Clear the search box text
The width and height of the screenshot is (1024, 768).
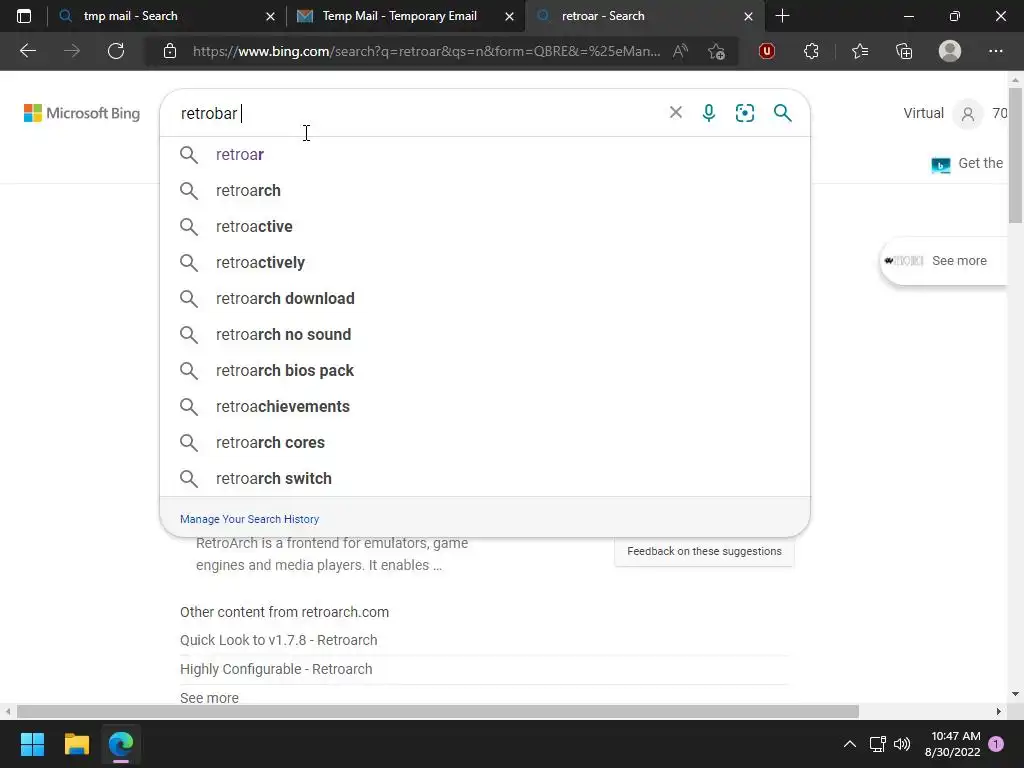(676, 112)
